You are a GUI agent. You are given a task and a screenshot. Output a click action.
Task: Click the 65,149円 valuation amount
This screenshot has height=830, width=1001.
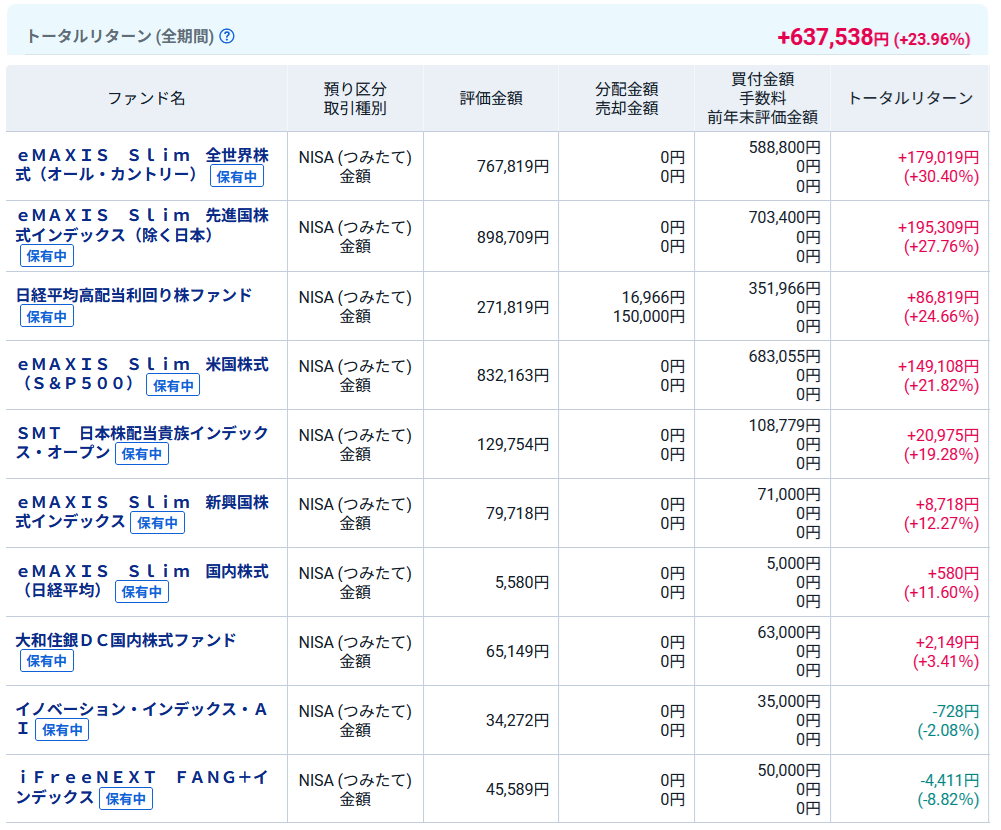pos(517,651)
